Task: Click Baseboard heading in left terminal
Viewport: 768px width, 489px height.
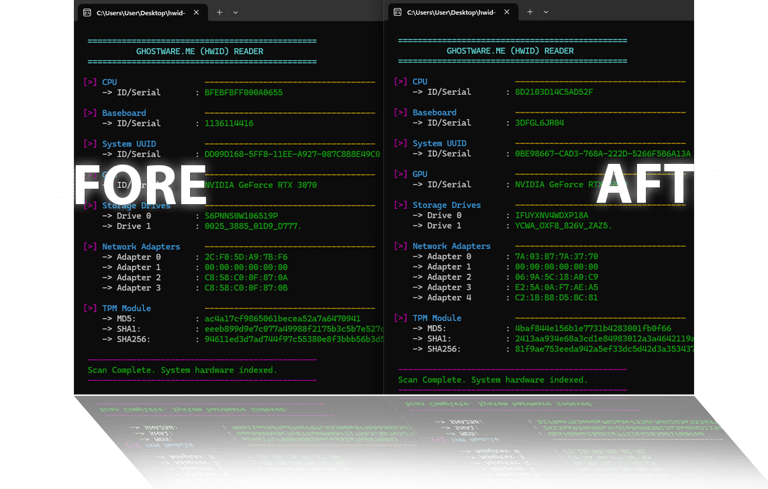Action: coord(124,113)
